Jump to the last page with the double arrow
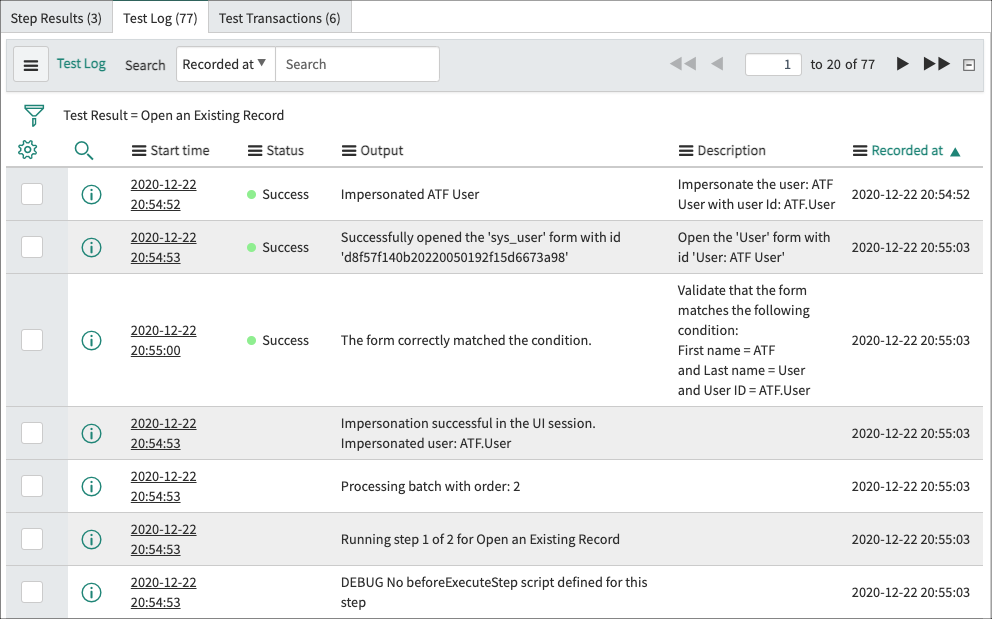992x619 pixels. [x=936, y=63]
